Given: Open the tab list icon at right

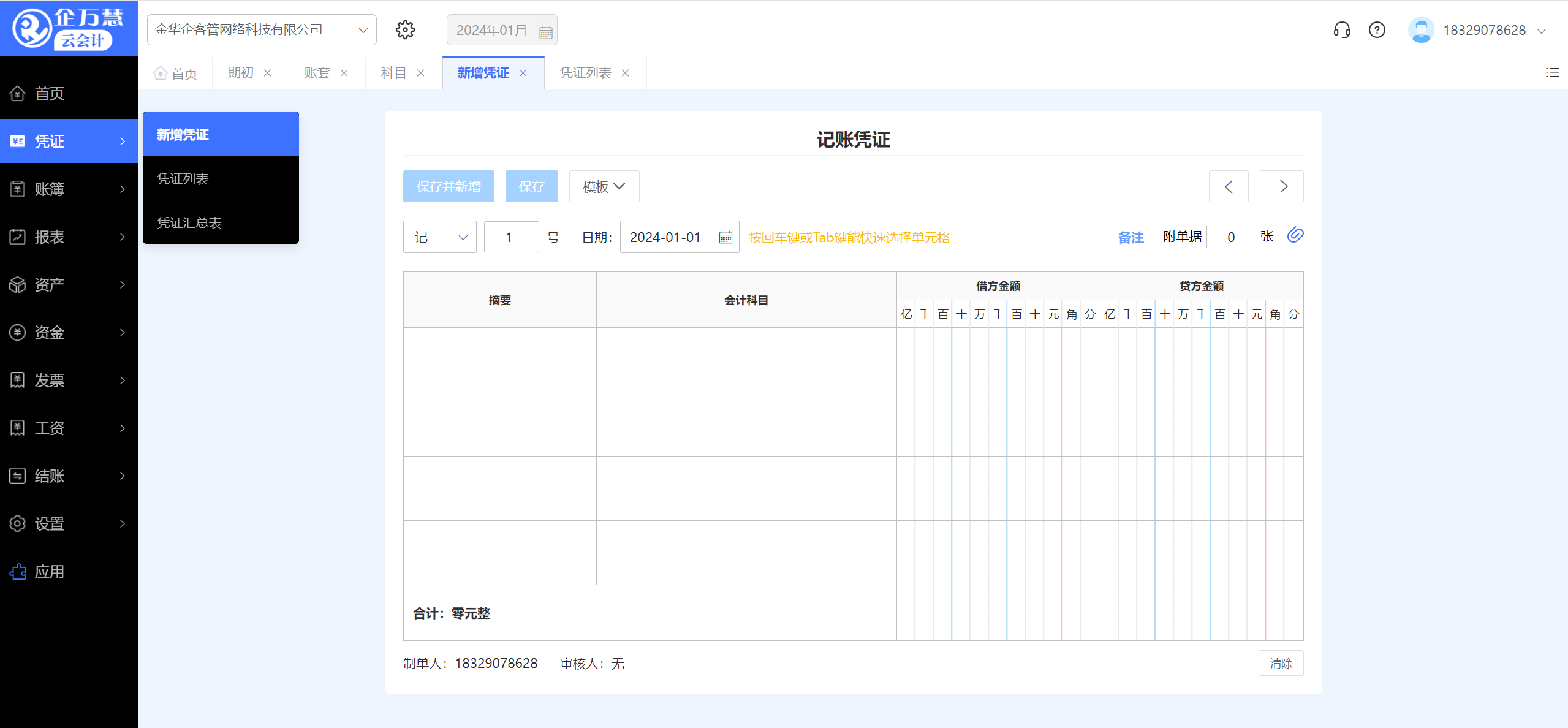Looking at the screenshot, I should click(x=1552, y=72).
